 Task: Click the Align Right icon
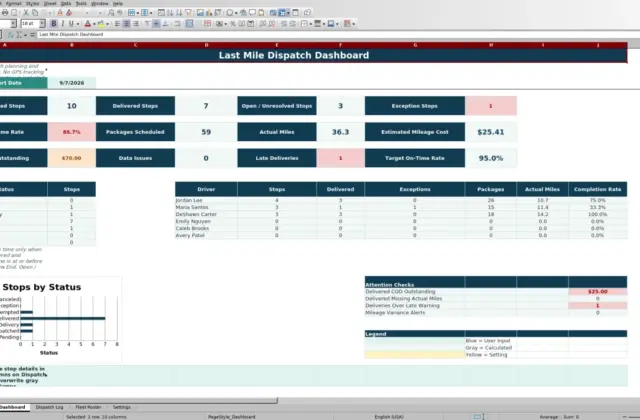tap(136, 24)
